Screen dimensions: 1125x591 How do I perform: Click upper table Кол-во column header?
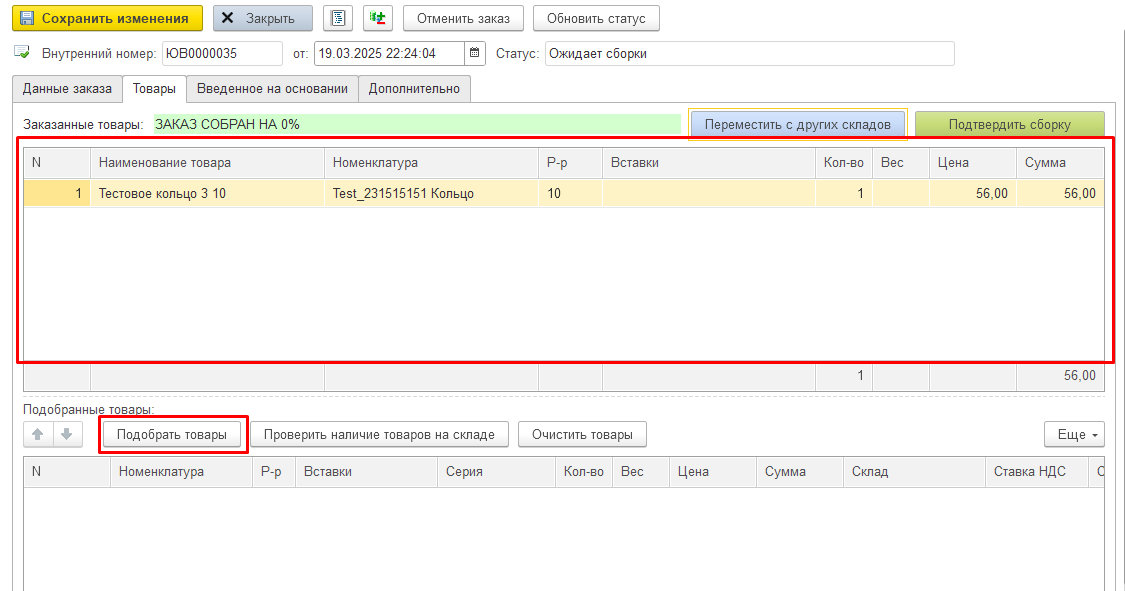(x=844, y=163)
